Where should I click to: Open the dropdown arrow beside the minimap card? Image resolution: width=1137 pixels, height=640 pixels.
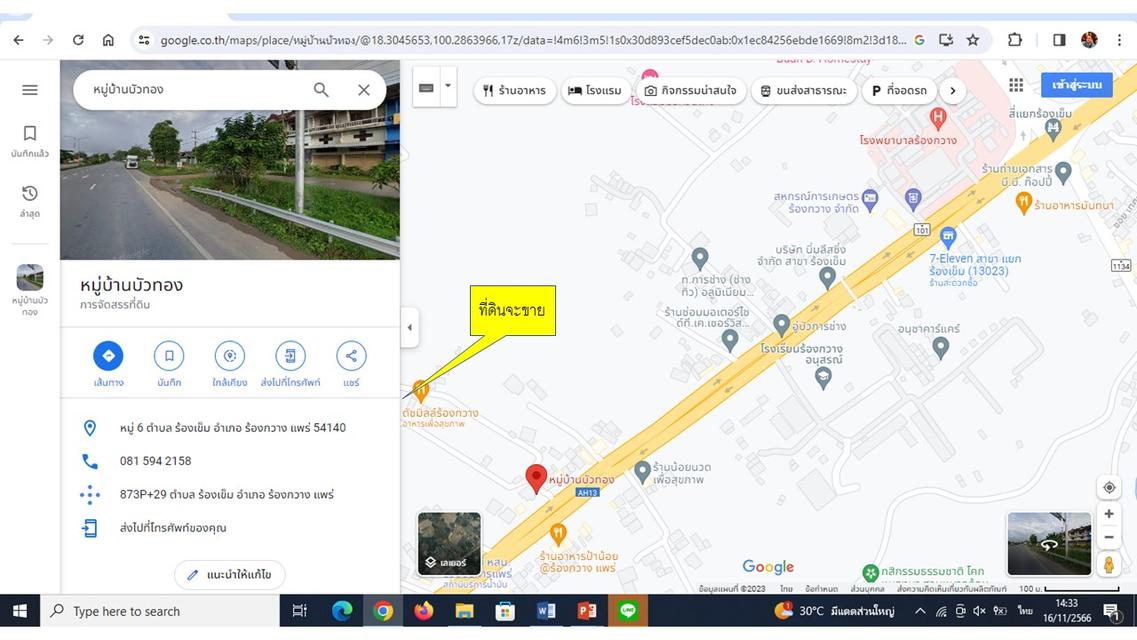click(x=447, y=86)
